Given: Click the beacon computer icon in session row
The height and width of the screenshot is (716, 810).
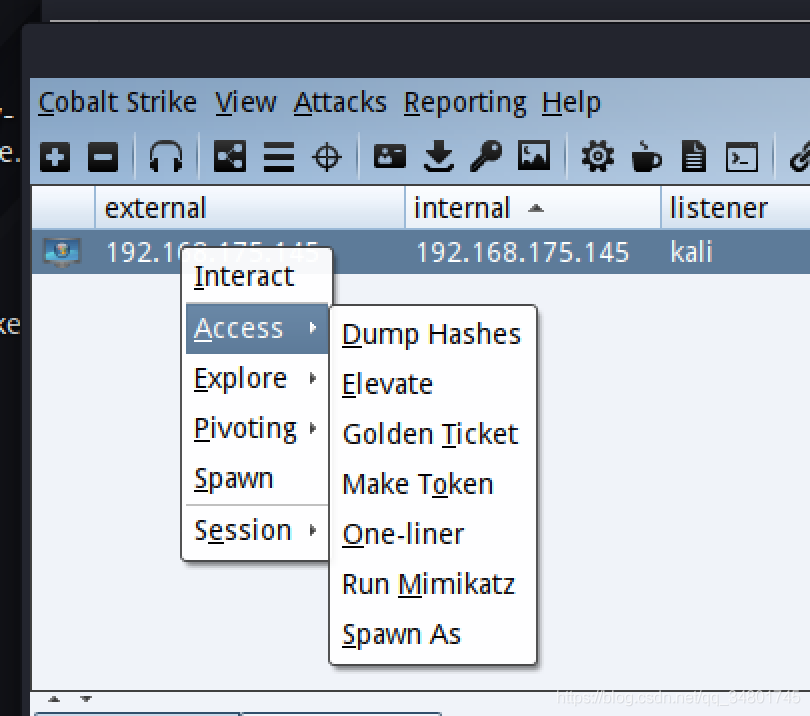Looking at the screenshot, I should [x=62, y=252].
